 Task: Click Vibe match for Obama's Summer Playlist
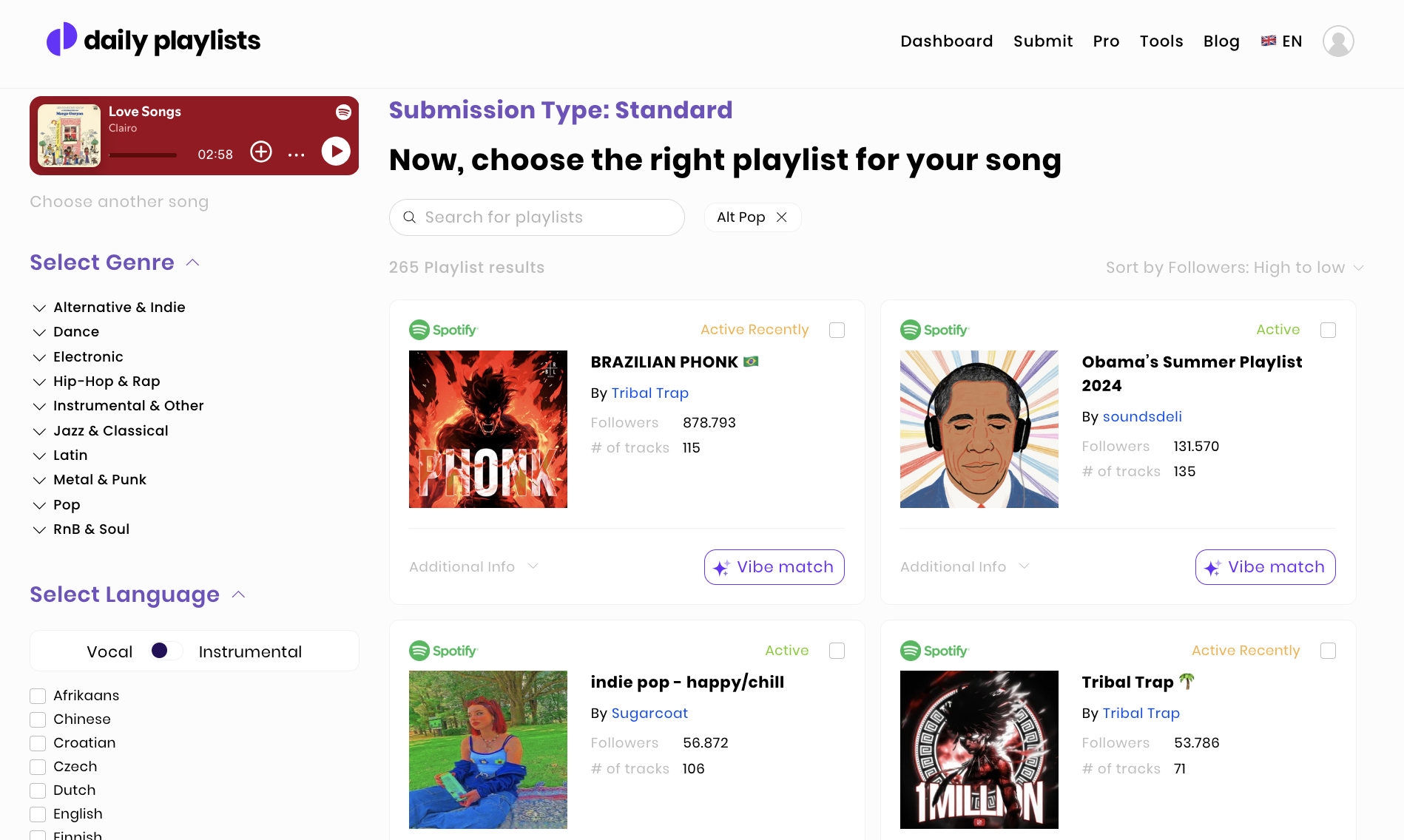[x=1265, y=567]
